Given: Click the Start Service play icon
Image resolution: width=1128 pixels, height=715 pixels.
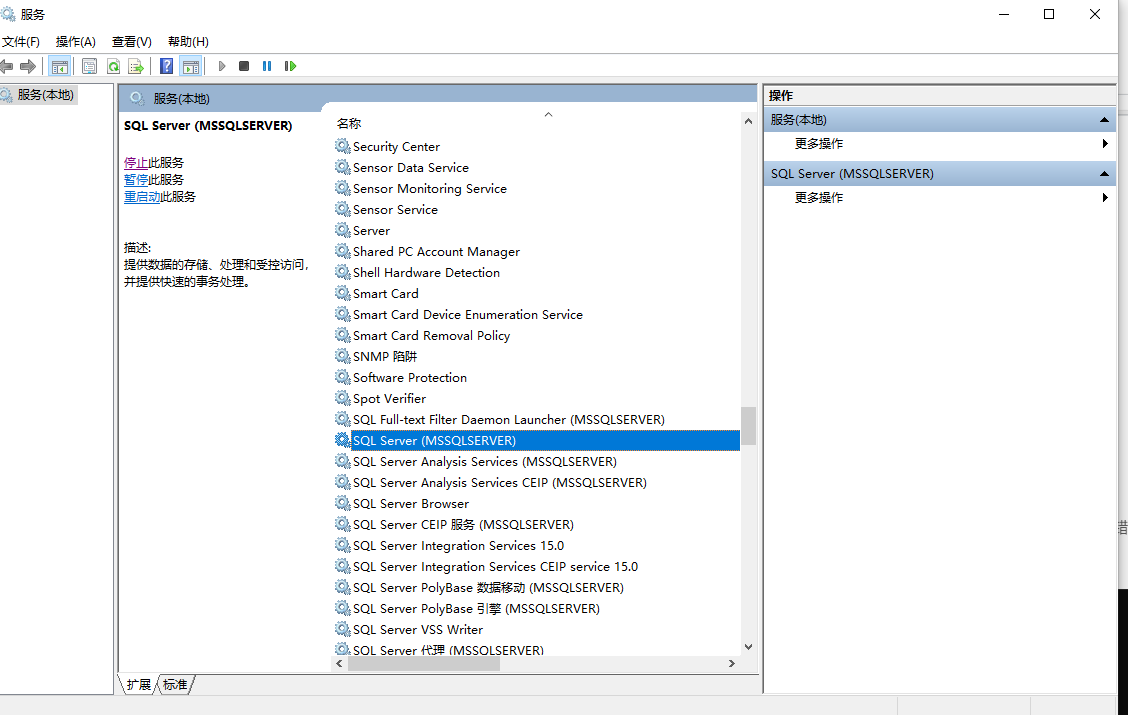Looking at the screenshot, I should tap(222, 66).
